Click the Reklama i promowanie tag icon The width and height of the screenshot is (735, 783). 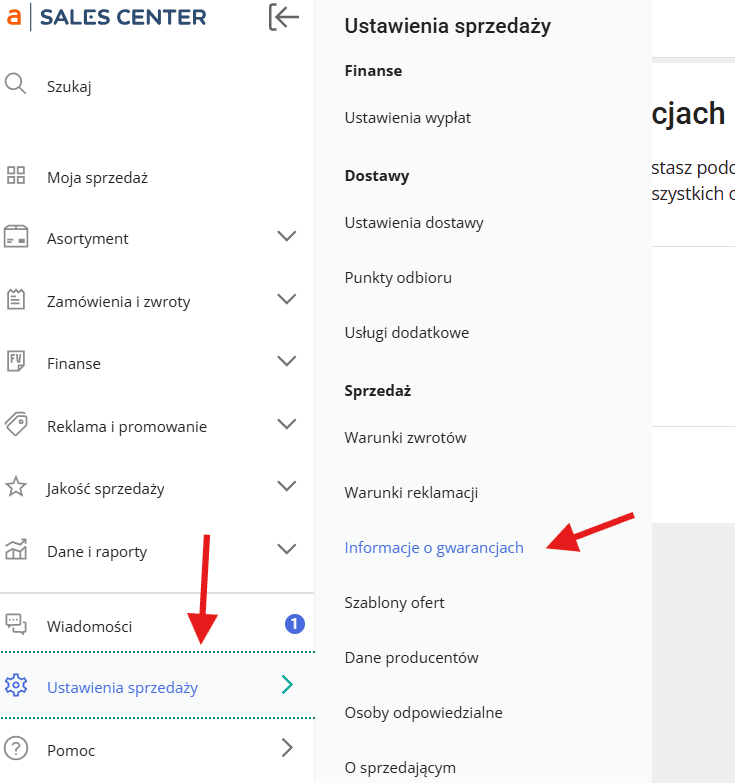16,424
